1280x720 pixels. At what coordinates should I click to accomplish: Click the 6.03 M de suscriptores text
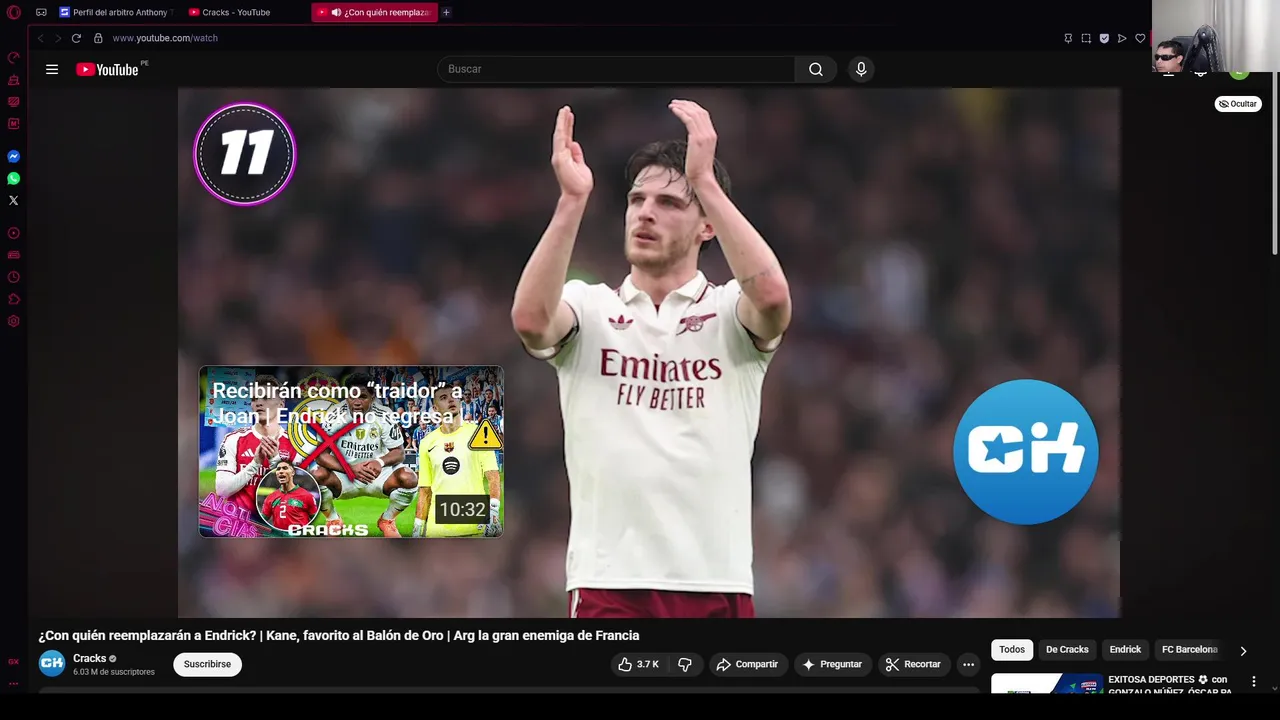[x=114, y=672]
